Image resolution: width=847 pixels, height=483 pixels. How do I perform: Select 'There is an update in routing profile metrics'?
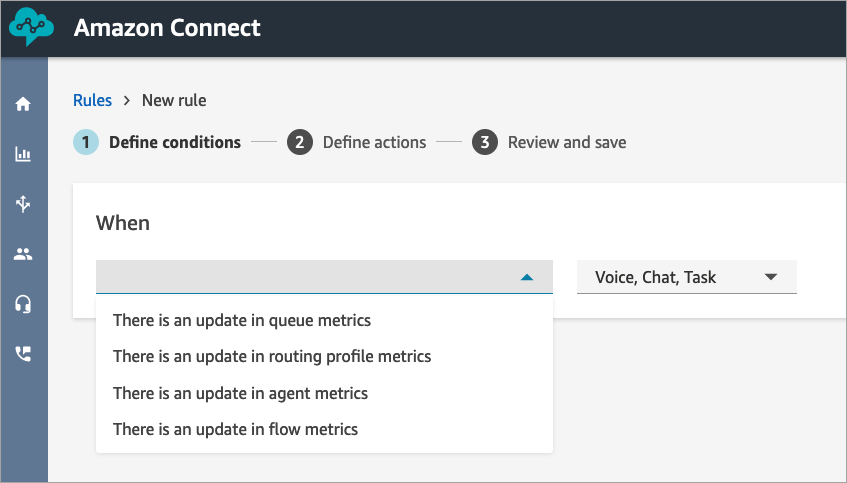[272, 356]
